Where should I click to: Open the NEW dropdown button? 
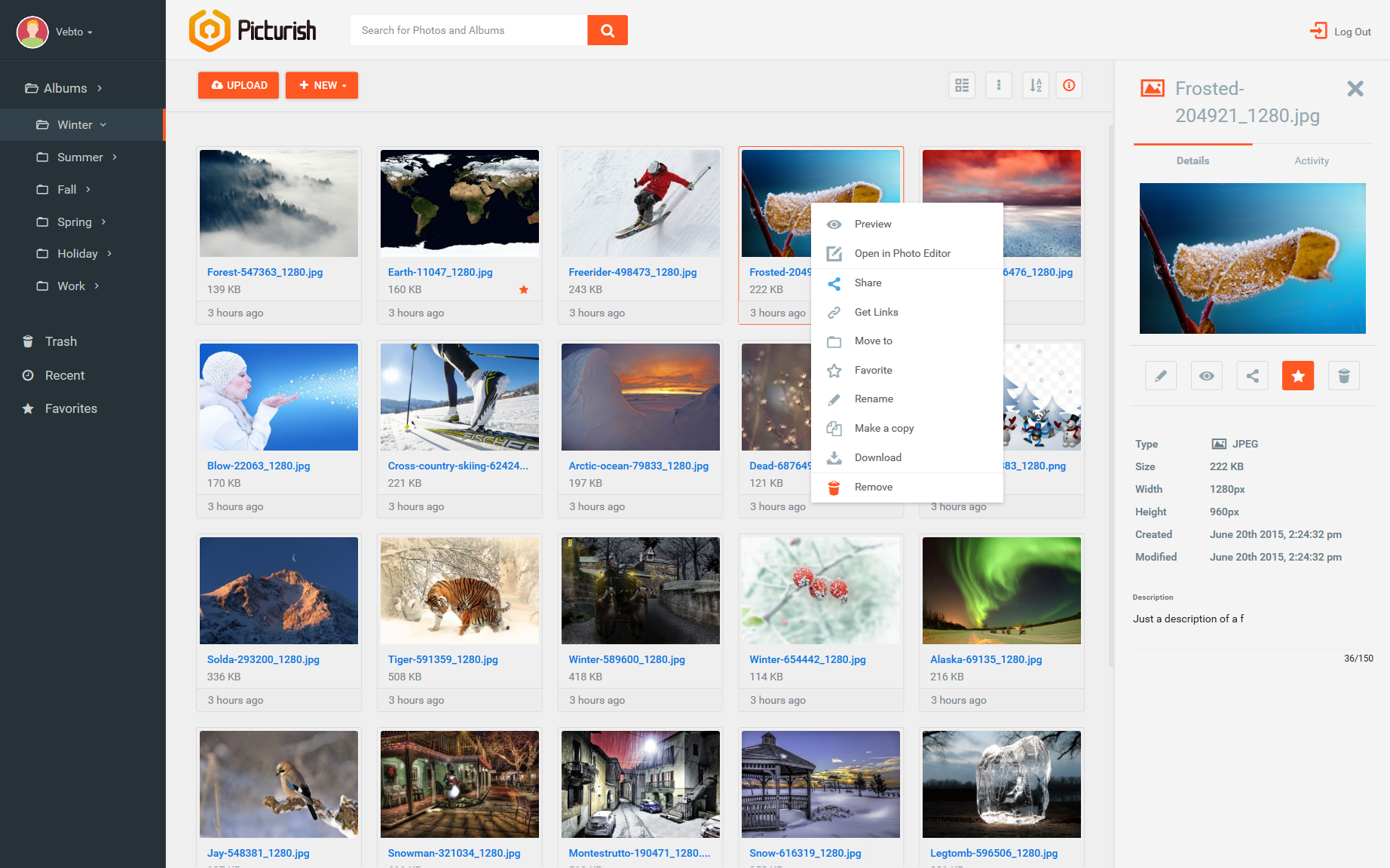pos(322,85)
